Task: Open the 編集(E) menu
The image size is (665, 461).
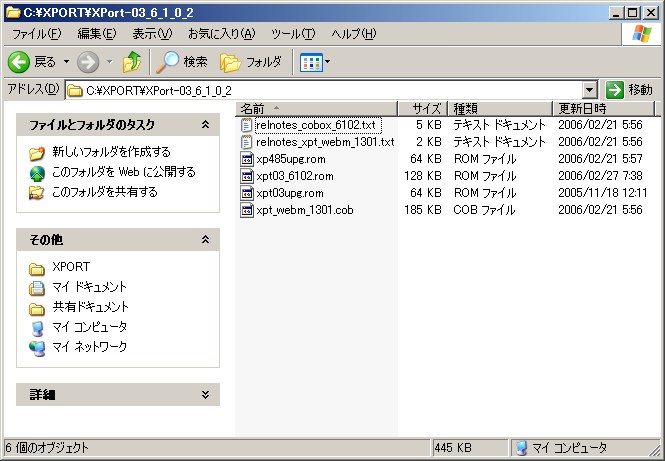Action: tap(97, 34)
